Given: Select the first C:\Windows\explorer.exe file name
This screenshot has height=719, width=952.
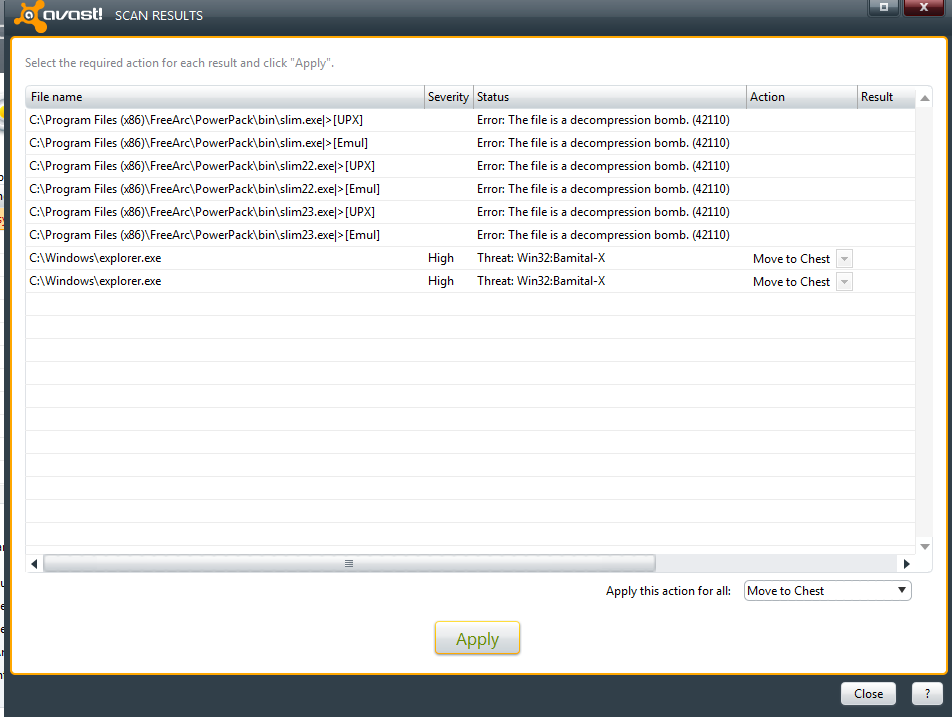Looking at the screenshot, I should click(x=95, y=258).
